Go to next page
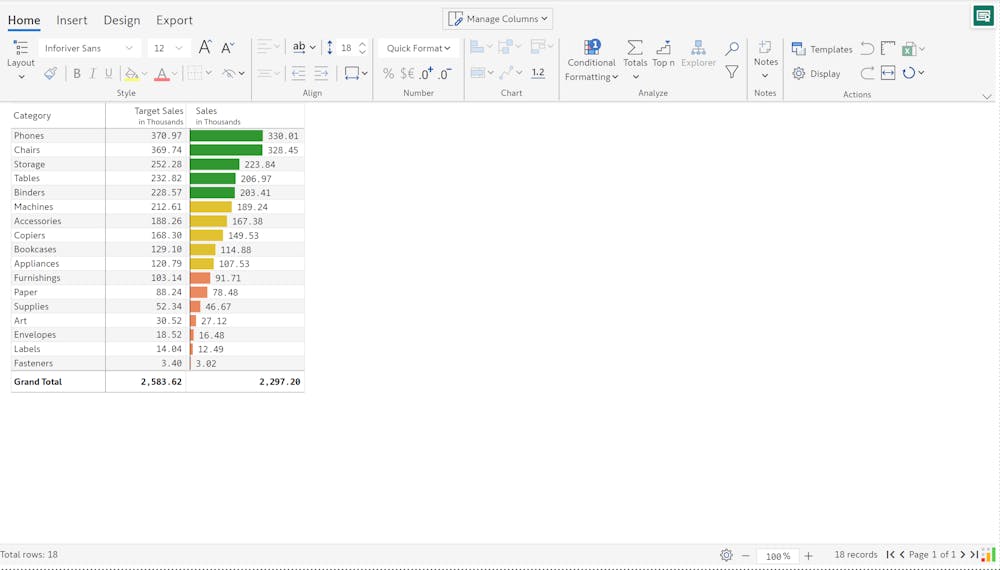The height and width of the screenshot is (570, 1000). [963, 555]
